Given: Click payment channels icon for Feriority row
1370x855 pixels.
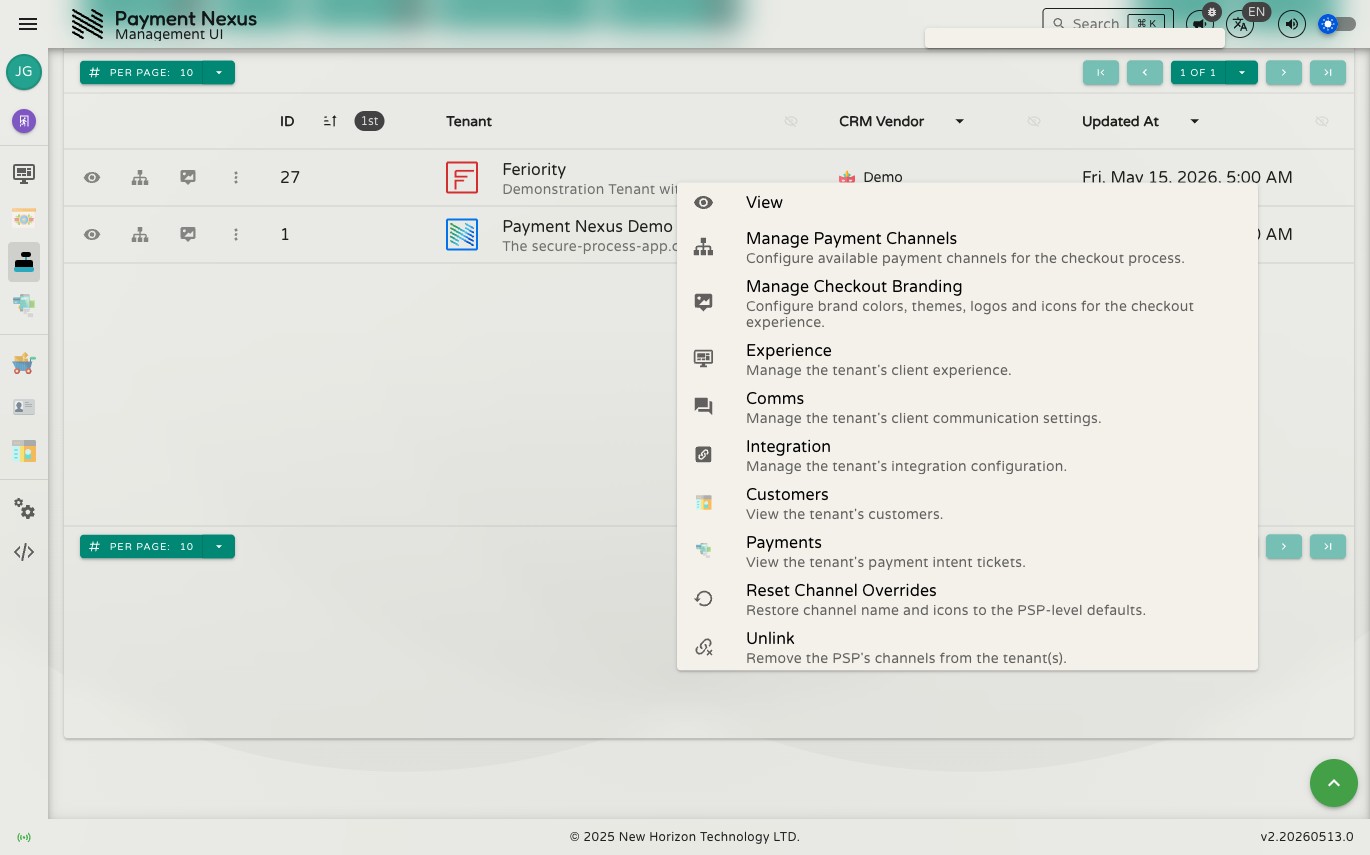Looking at the screenshot, I should click(x=140, y=177).
